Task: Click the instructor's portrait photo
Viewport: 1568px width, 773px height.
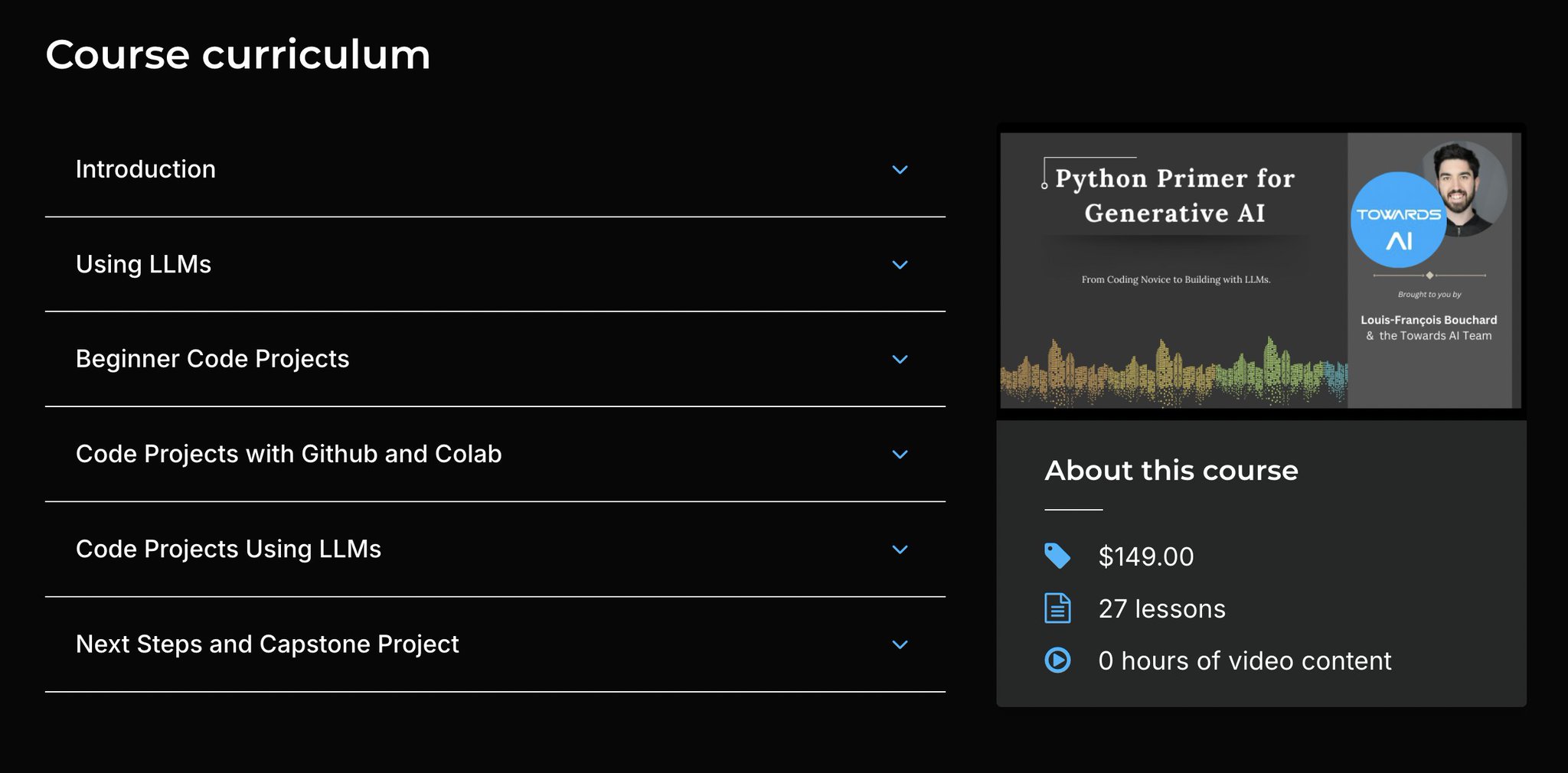Action: (1465, 188)
